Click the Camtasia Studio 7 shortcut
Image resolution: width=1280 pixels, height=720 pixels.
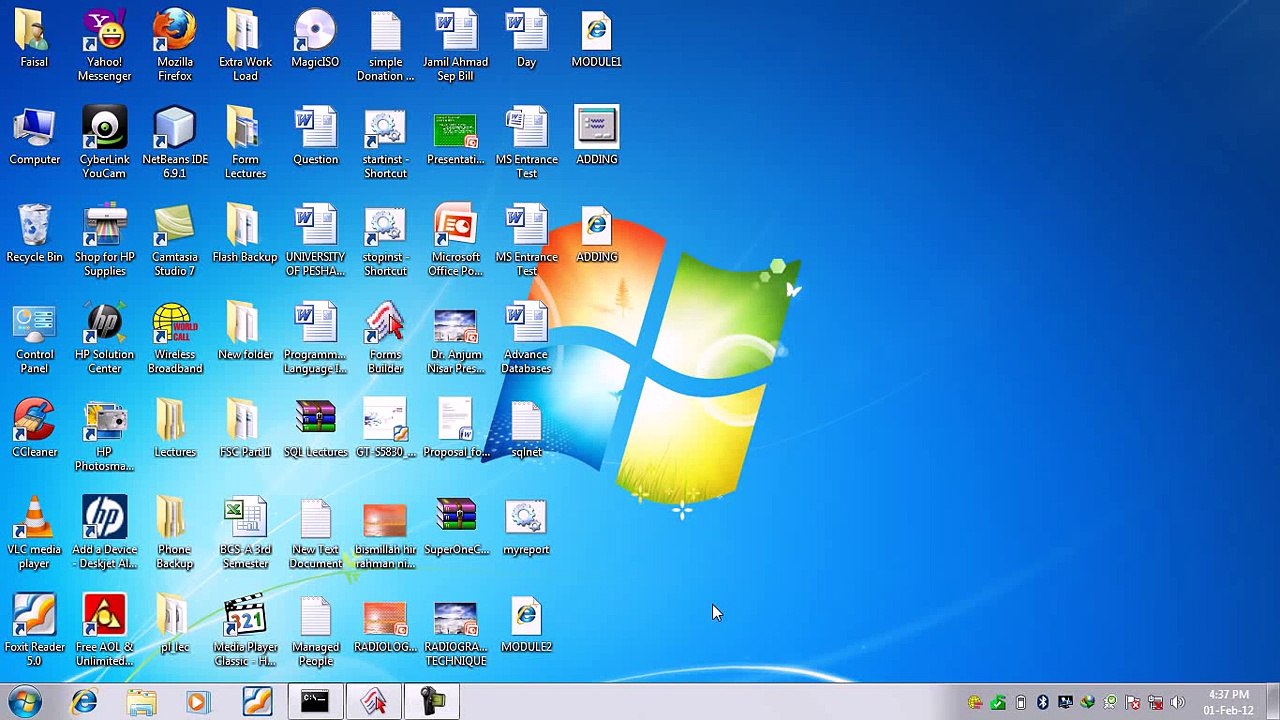click(174, 241)
